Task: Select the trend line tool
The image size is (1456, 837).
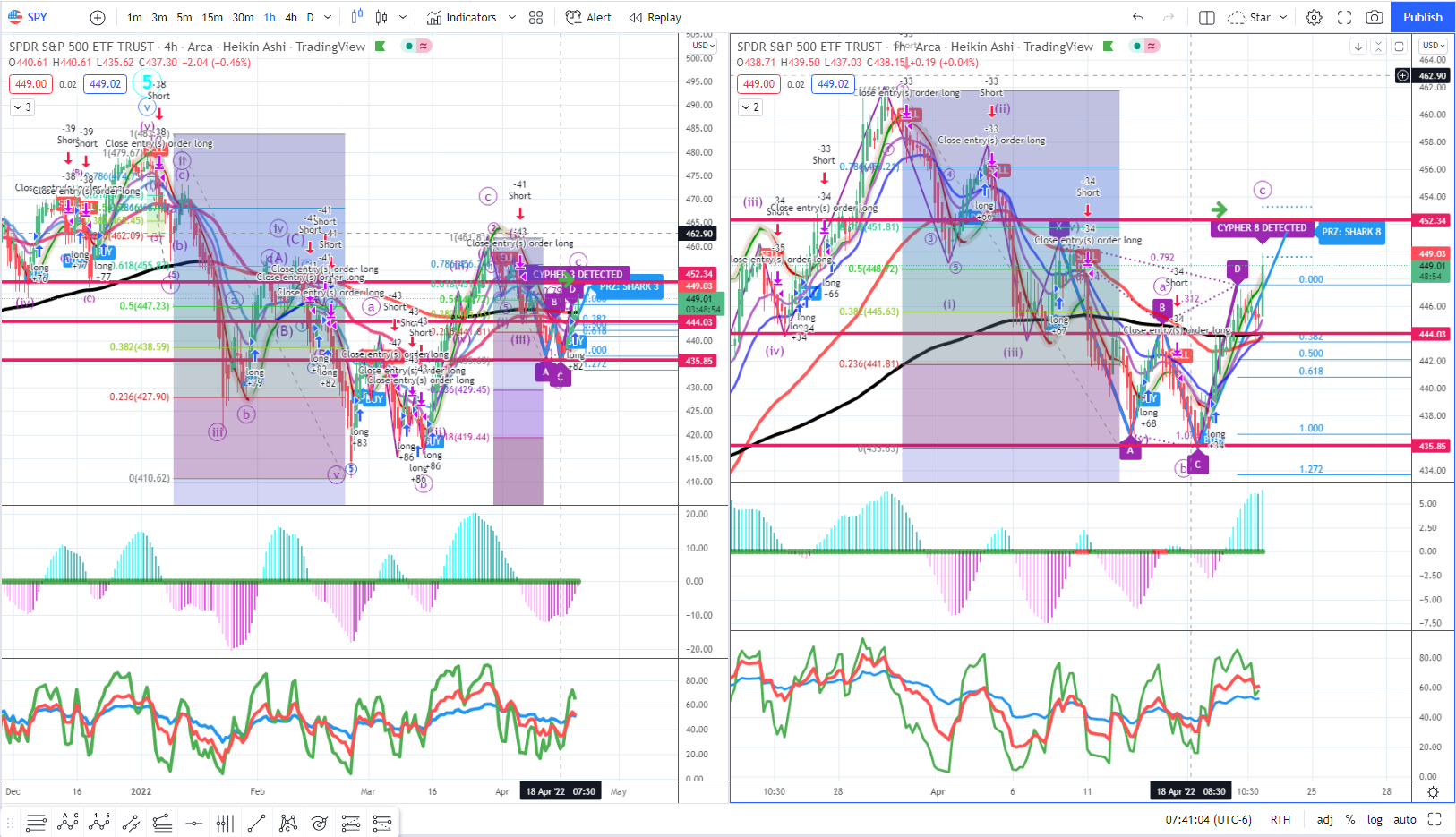Action: tap(256, 822)
